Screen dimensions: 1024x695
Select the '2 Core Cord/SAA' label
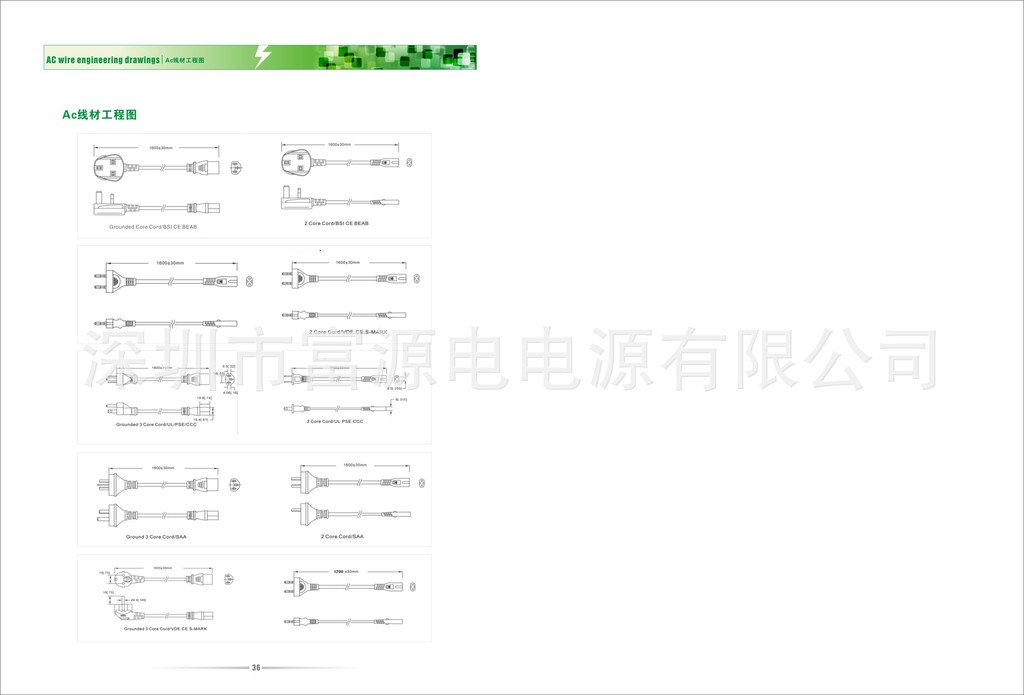pyautogui.click(x=342, y=536)
